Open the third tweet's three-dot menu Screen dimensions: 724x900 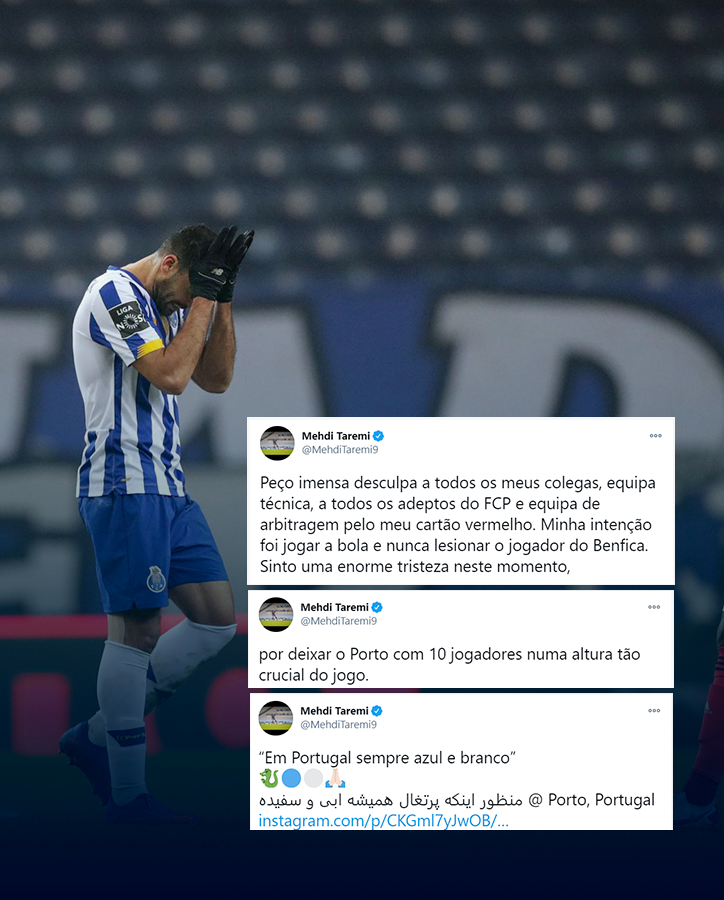(x=654, y=711)
